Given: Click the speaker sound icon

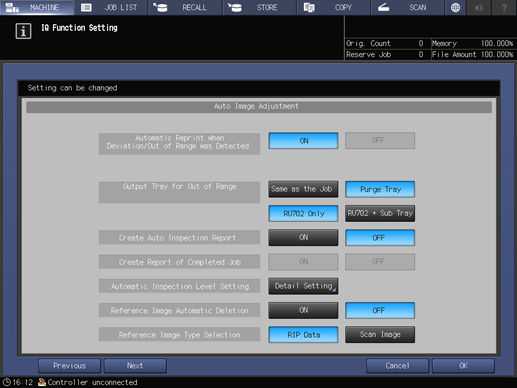Looking at the screenshot, I should click(479, 7).
